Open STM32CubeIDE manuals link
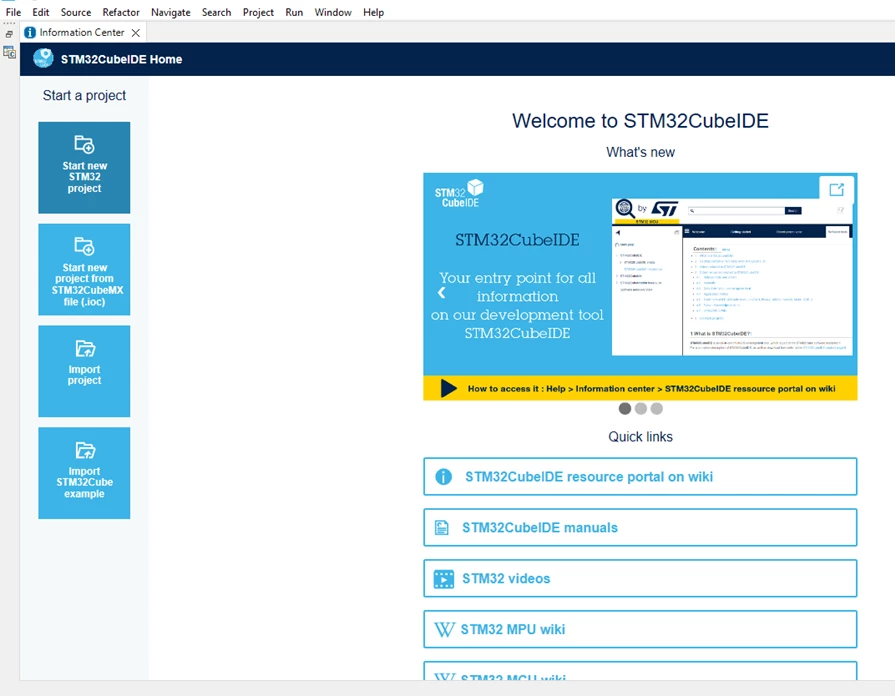Image resolution: width=895 pixels, height=696 pixels. tap(640, 527)
